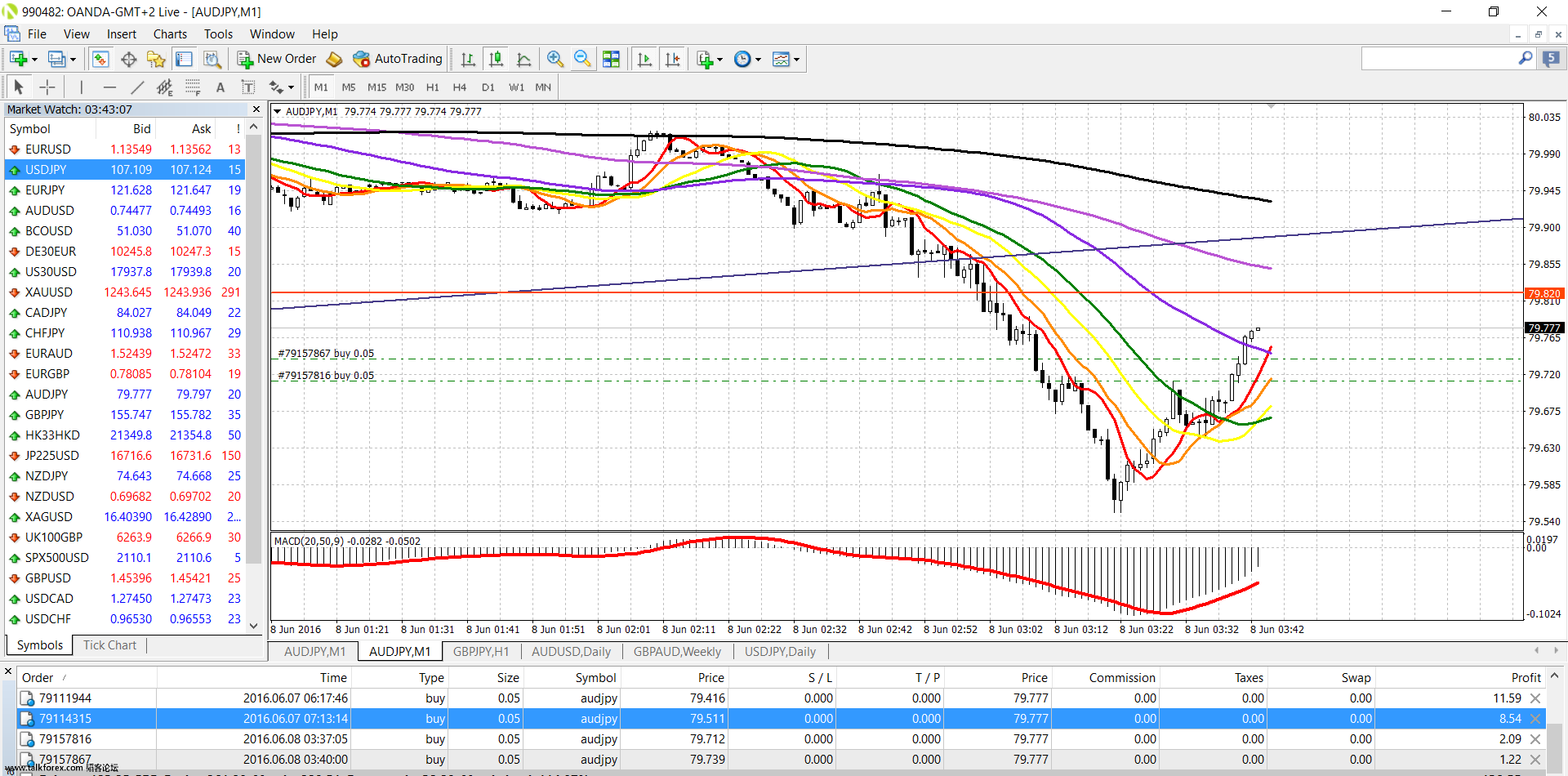Viewport: 1568px width, 776px height.
Task: Toggle the Terminal panel icon
Action: pyautogui.click(x=184, y=59)
